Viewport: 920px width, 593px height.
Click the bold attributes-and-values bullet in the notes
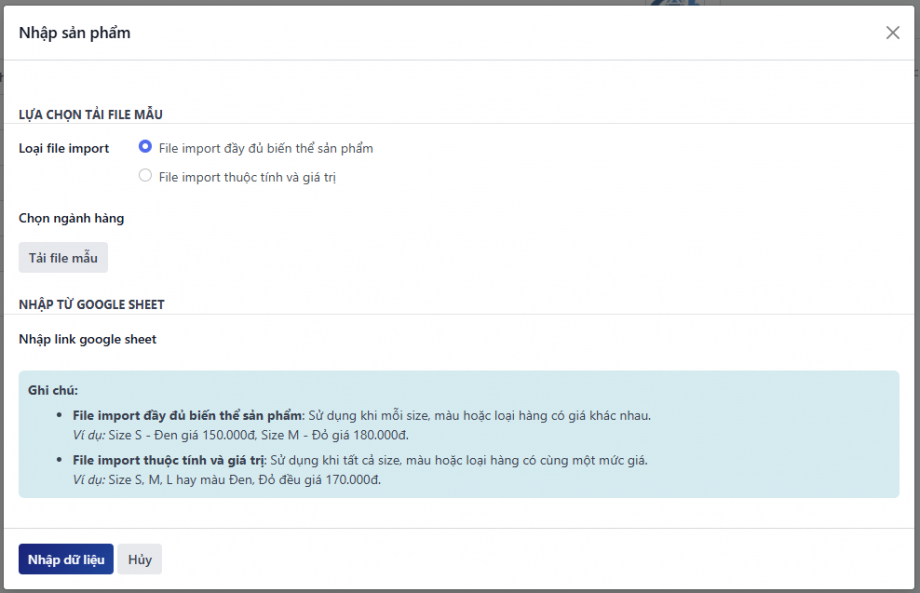[x=168, y=460]
